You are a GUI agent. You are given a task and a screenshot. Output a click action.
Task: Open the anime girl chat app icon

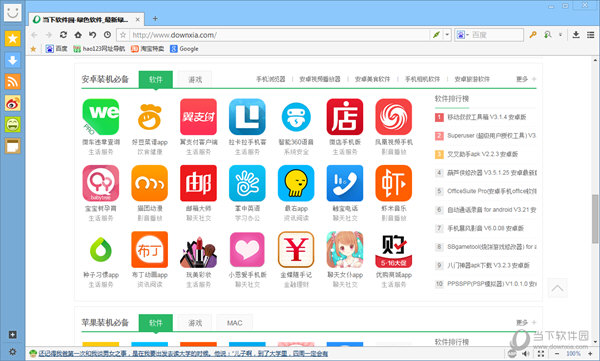345,250
